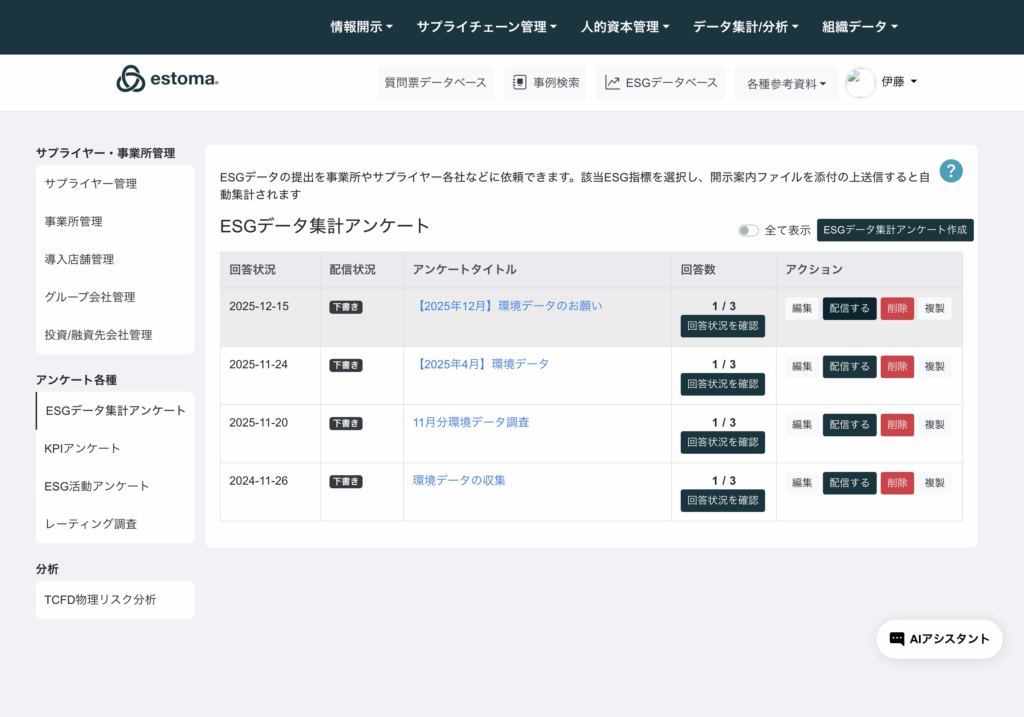
Task: Click the user avatar for 伊藤
Action: [860, 83]
